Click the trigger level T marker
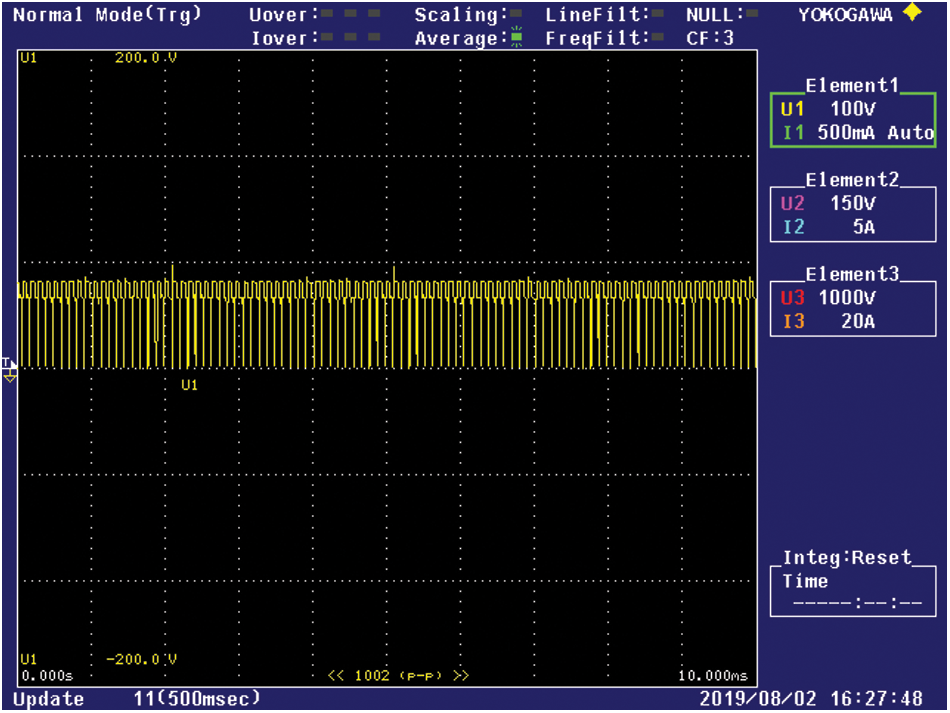Viewport: 950px width, 713px height. click(x=6, y=362)
